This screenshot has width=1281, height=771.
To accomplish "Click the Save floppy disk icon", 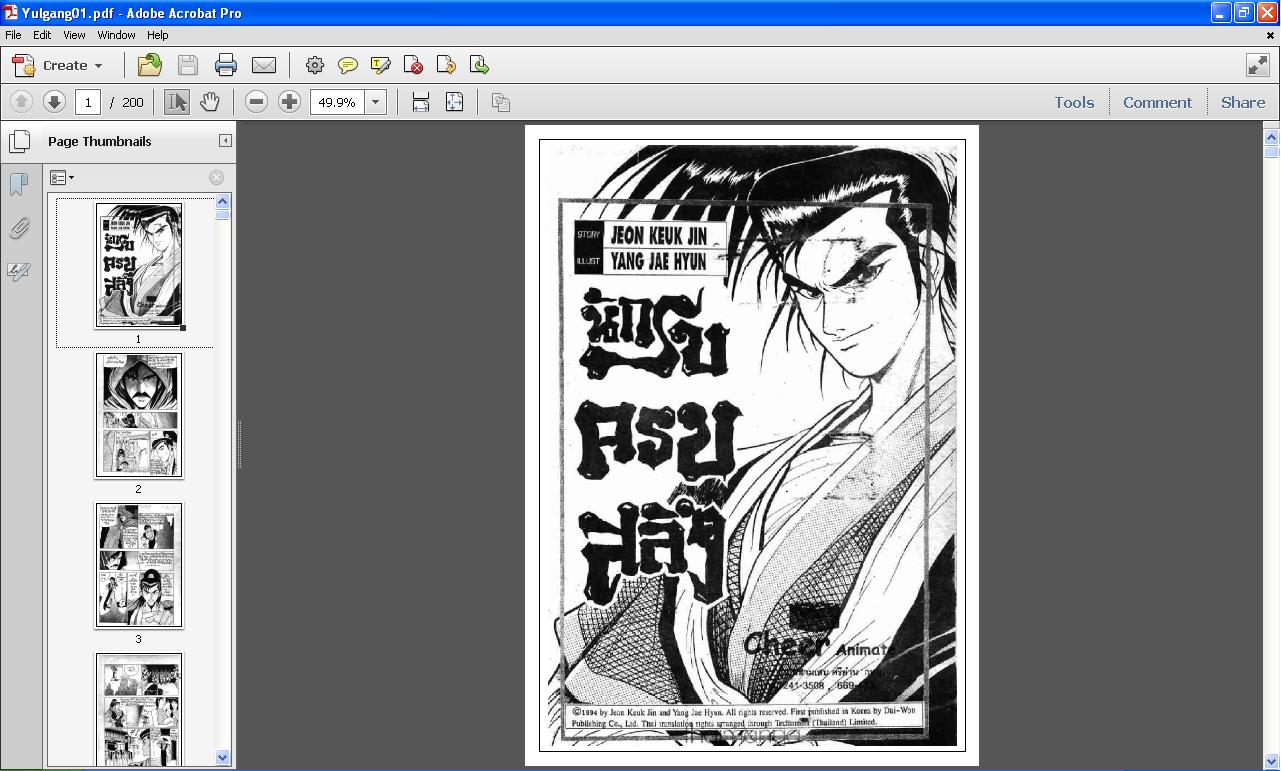I will pos(187,65).
